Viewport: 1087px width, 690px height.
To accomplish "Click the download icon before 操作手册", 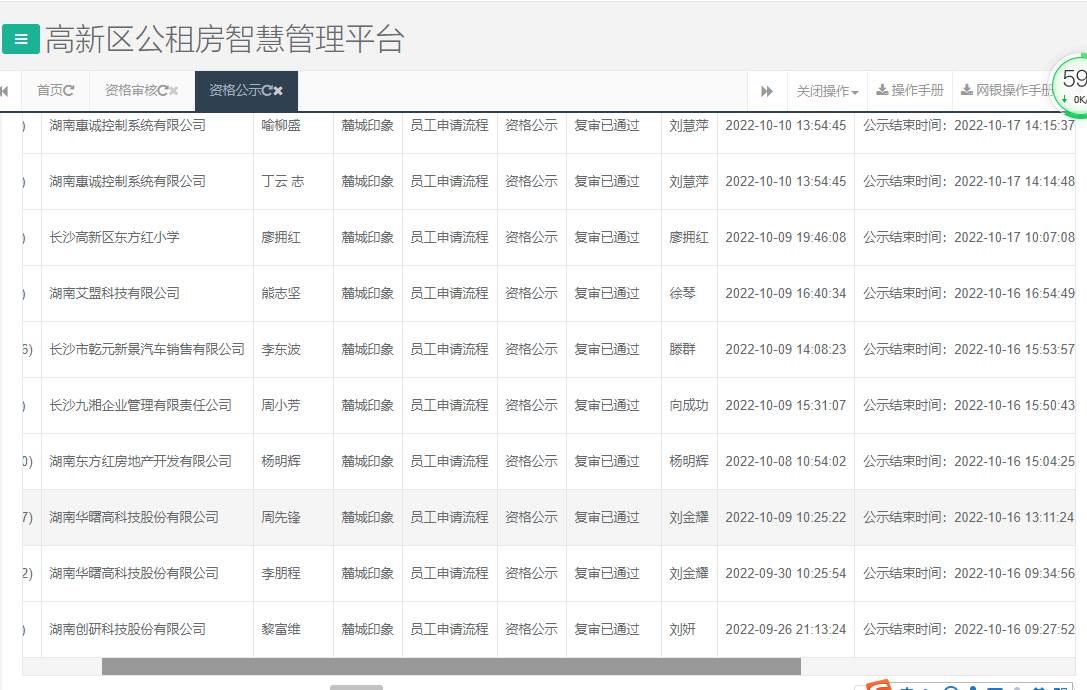I will pyautogui.click(x=884, y=90).
